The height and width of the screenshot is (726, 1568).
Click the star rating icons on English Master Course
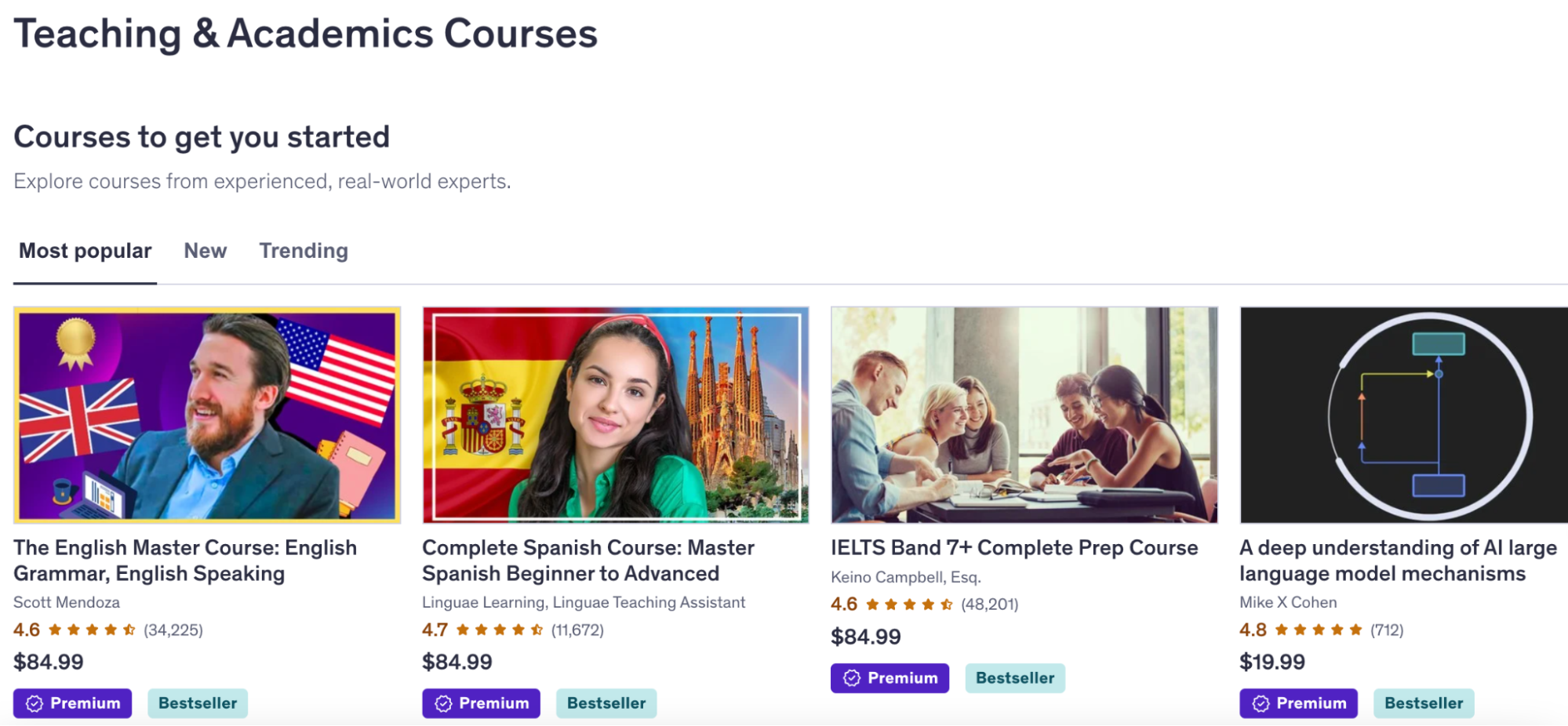pos(90,629)
